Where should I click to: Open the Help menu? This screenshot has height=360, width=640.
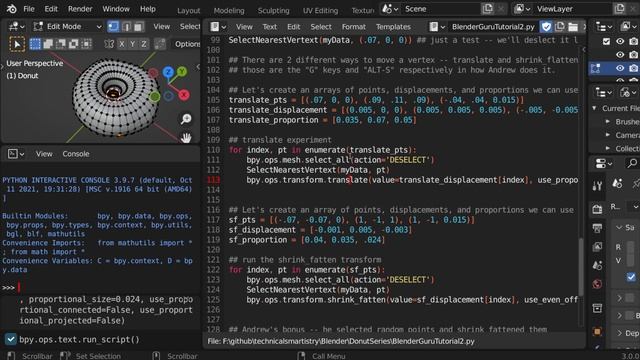(148, 9)
